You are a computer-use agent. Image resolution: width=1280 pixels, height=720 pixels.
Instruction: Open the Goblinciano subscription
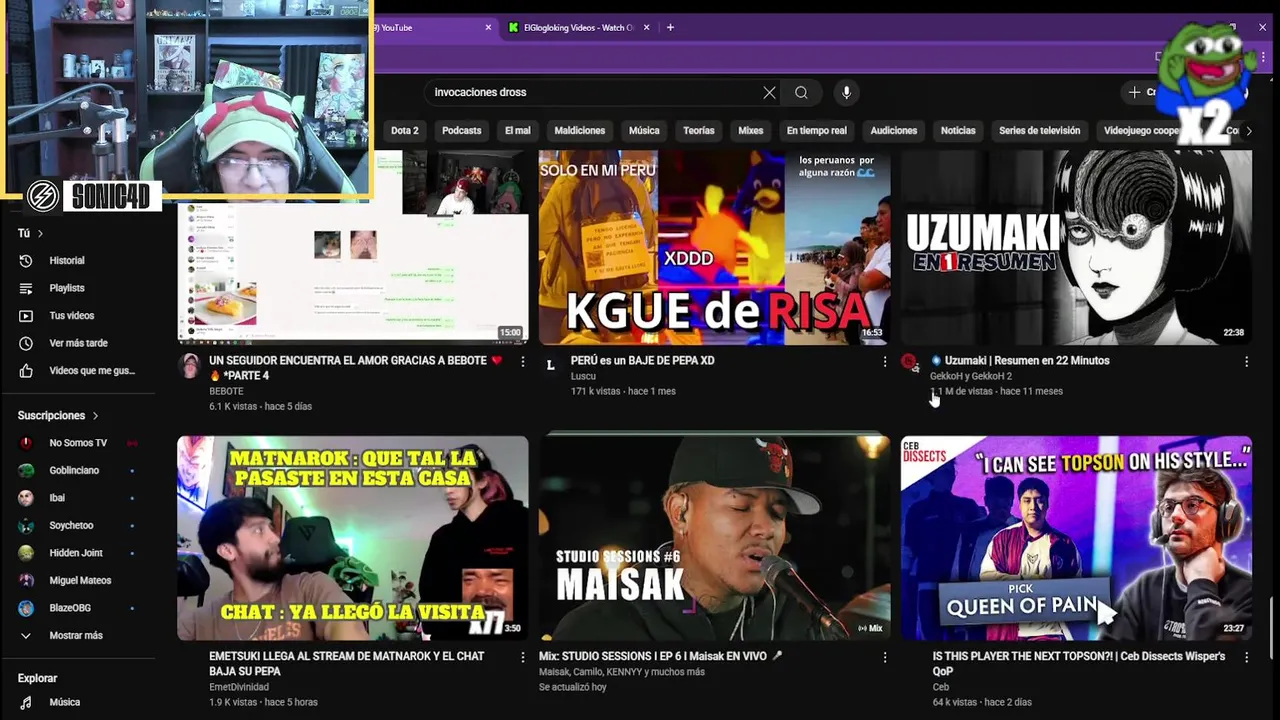click(x=74, y=470)
